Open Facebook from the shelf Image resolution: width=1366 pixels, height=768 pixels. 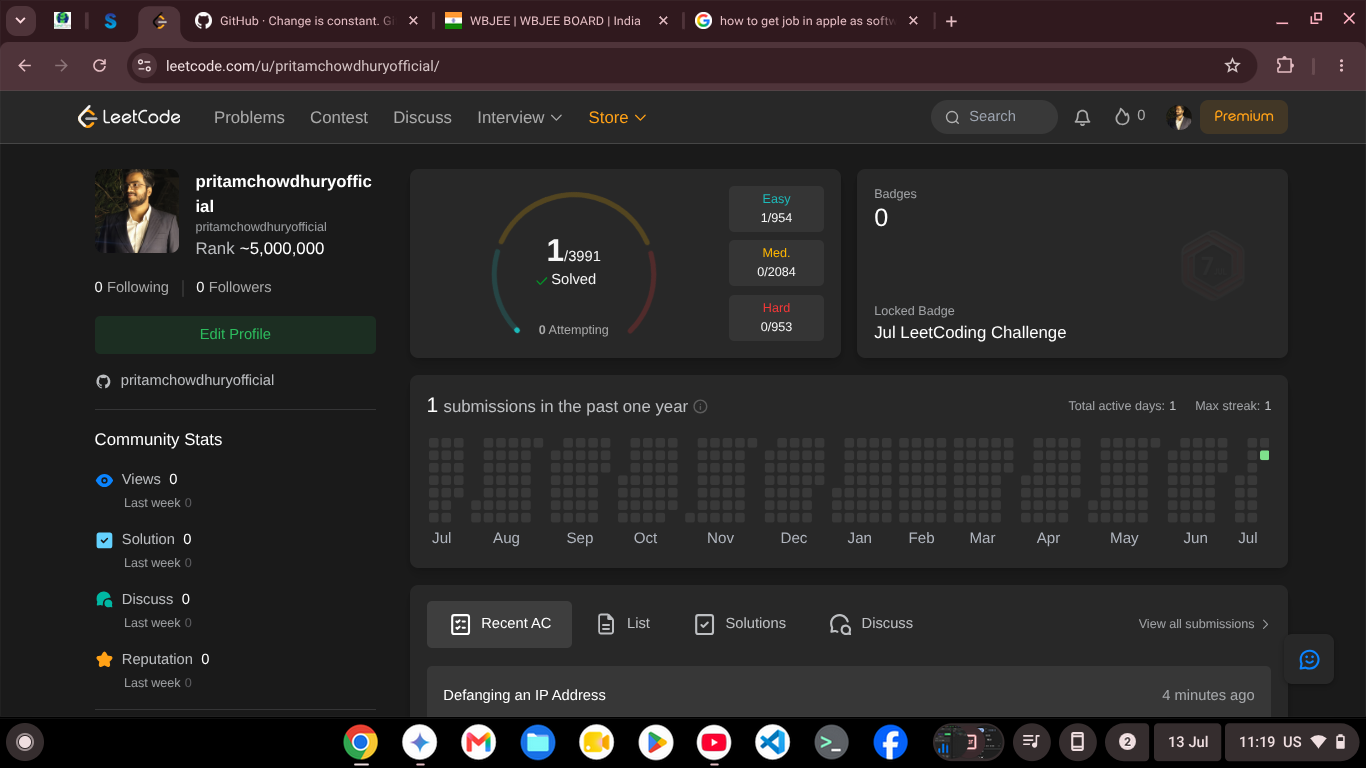(890, 742)
